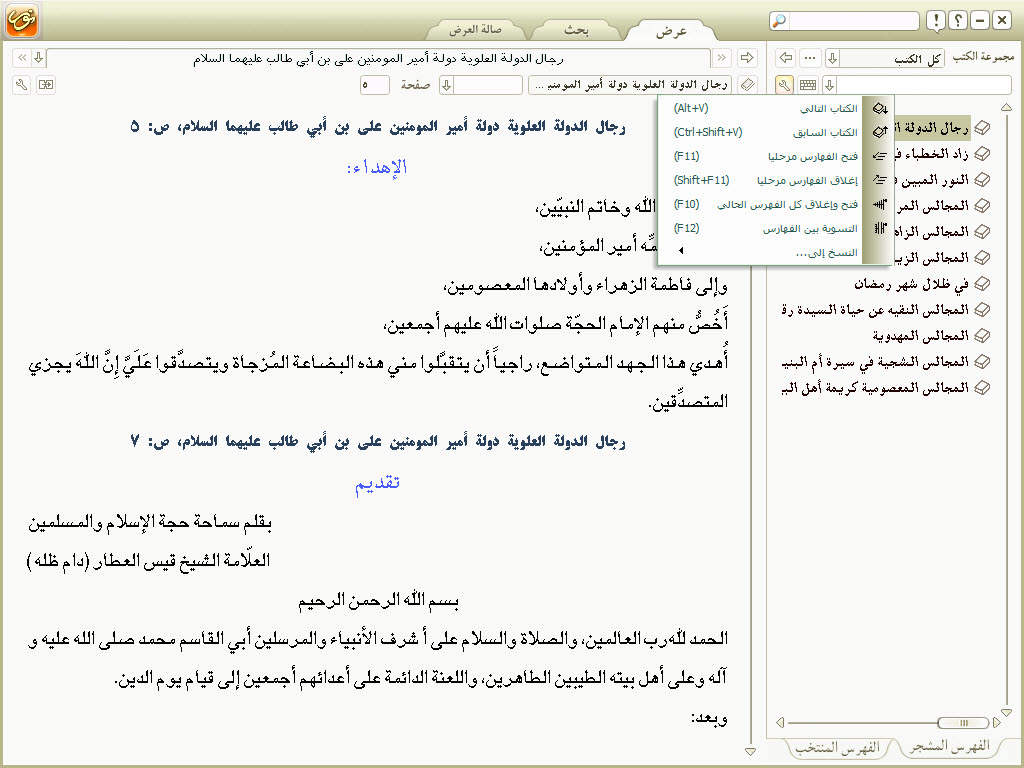Click the left arrow icon beside book group
The height and width of the screenshot is (768, 1024).
pyautogui.click(x=786, y=58)
